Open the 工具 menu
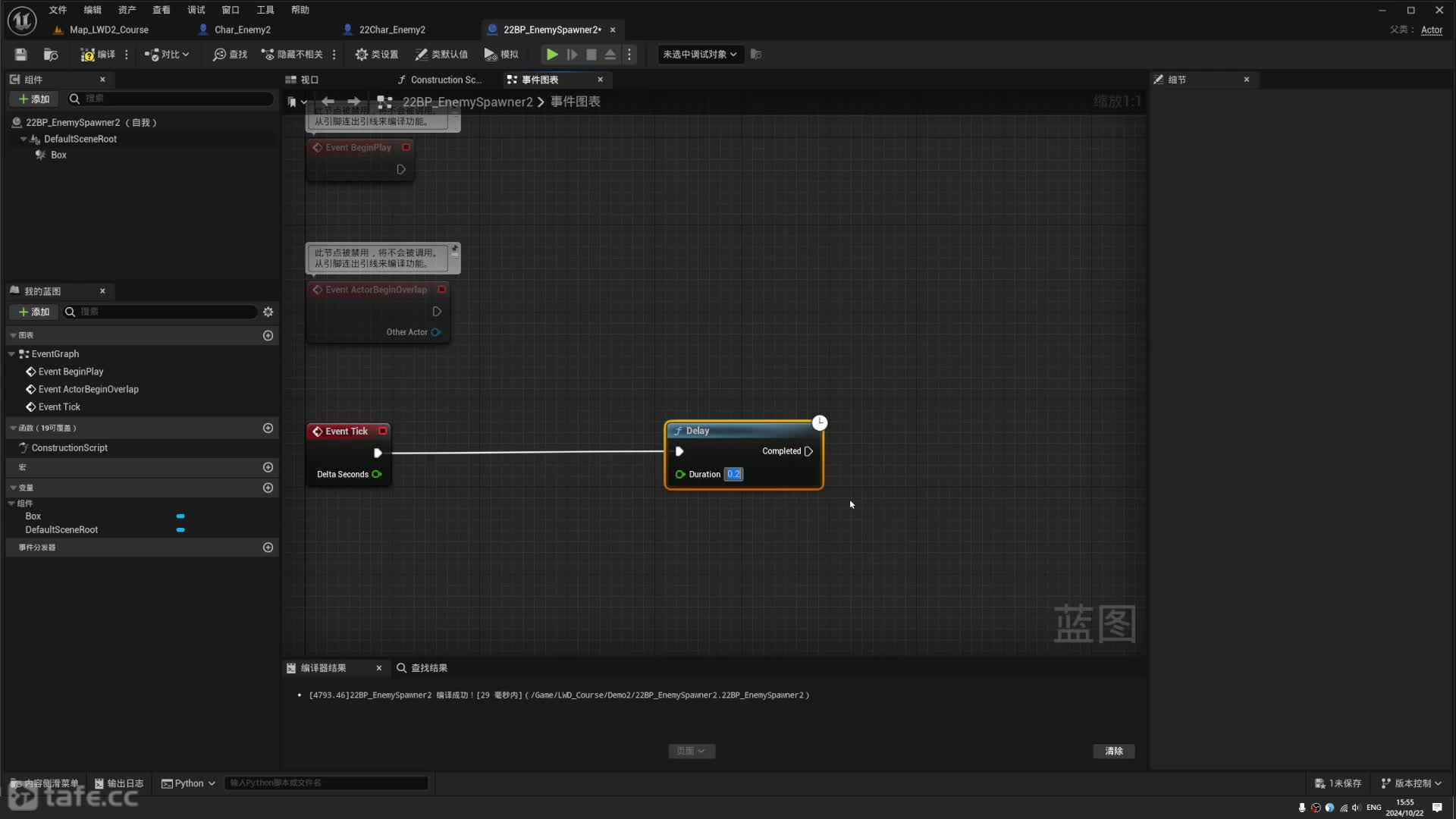1456x819 pixels. tap(265, 10)
